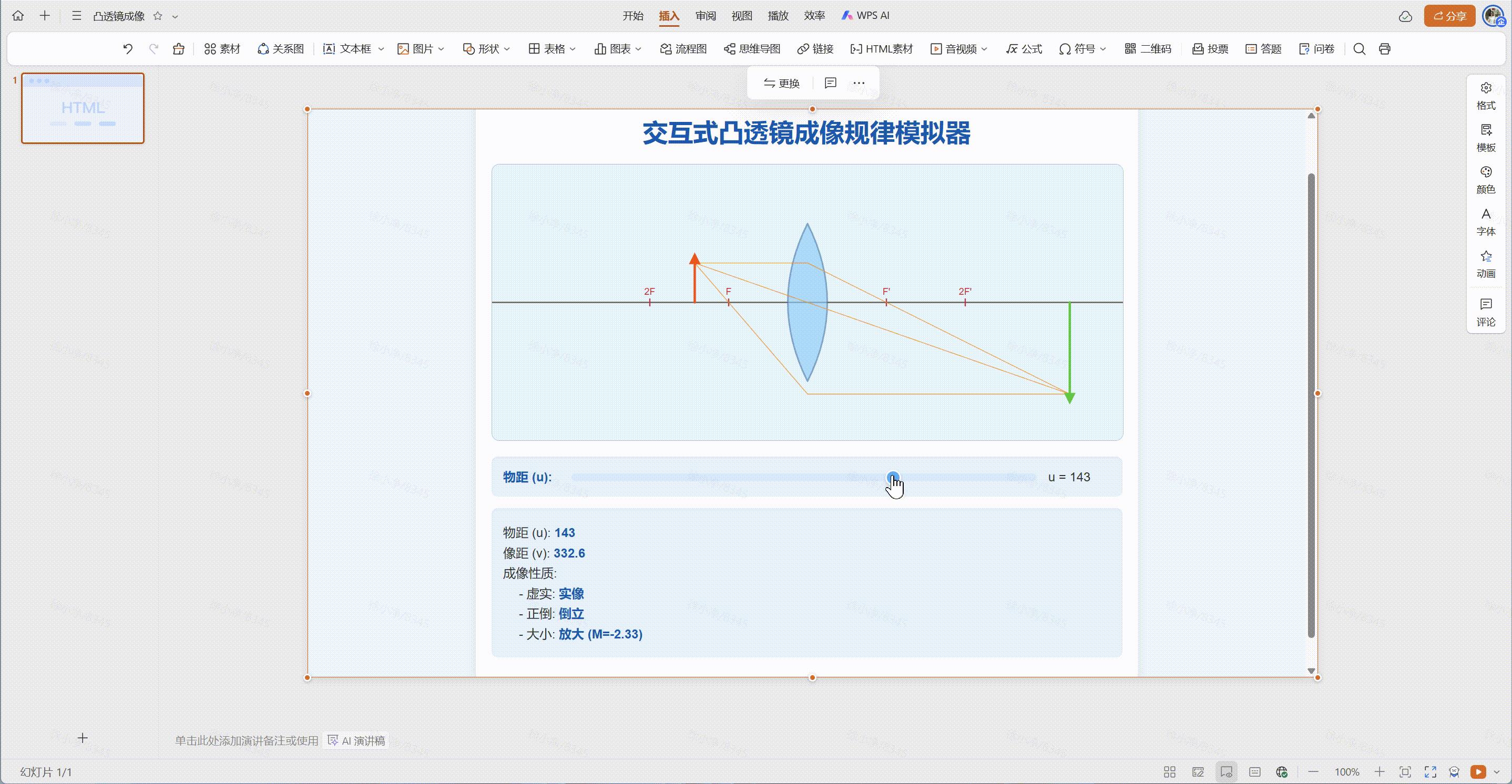The image size is (1512, 784).
Task: Click the 物距 (u) slider handle
Action: tap(893, 477)
